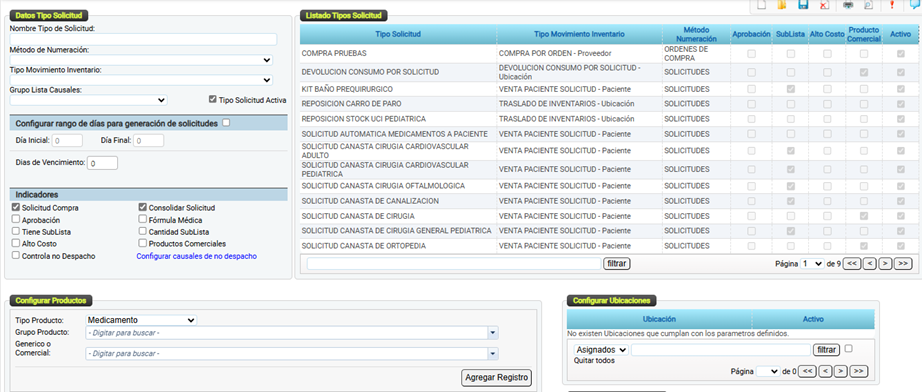This screenshot has height=392, width=922.
Task: Click the blue speech bubble icon
Action: 916,5
